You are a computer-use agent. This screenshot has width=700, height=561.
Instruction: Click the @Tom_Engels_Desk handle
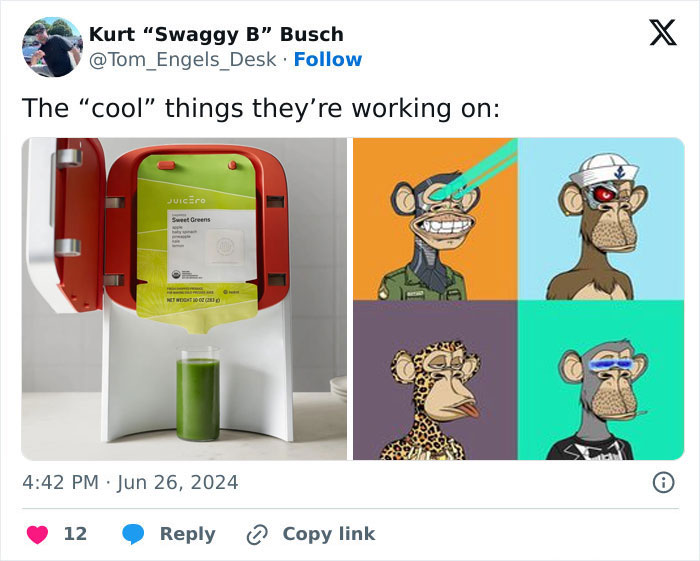183,60
